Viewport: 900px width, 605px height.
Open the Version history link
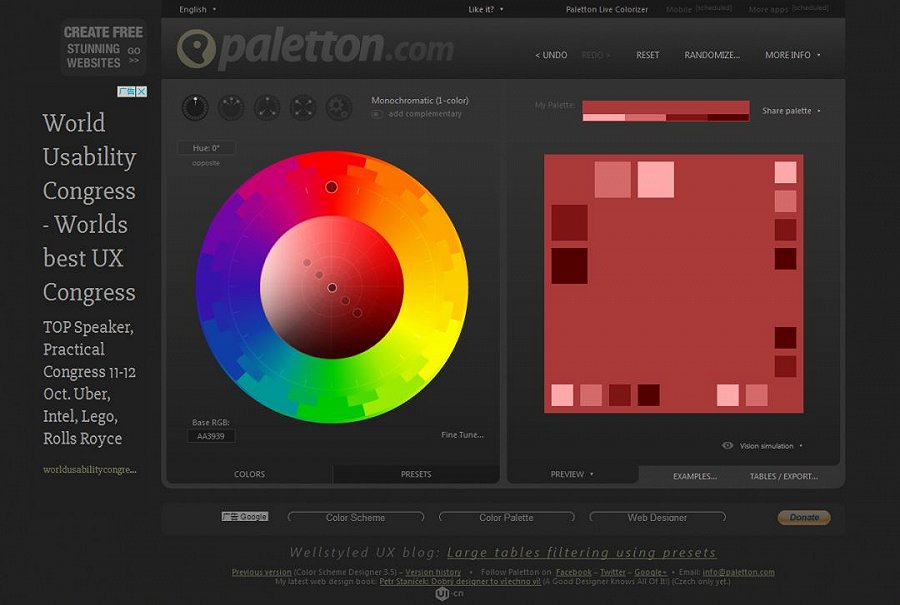(433, 572)
